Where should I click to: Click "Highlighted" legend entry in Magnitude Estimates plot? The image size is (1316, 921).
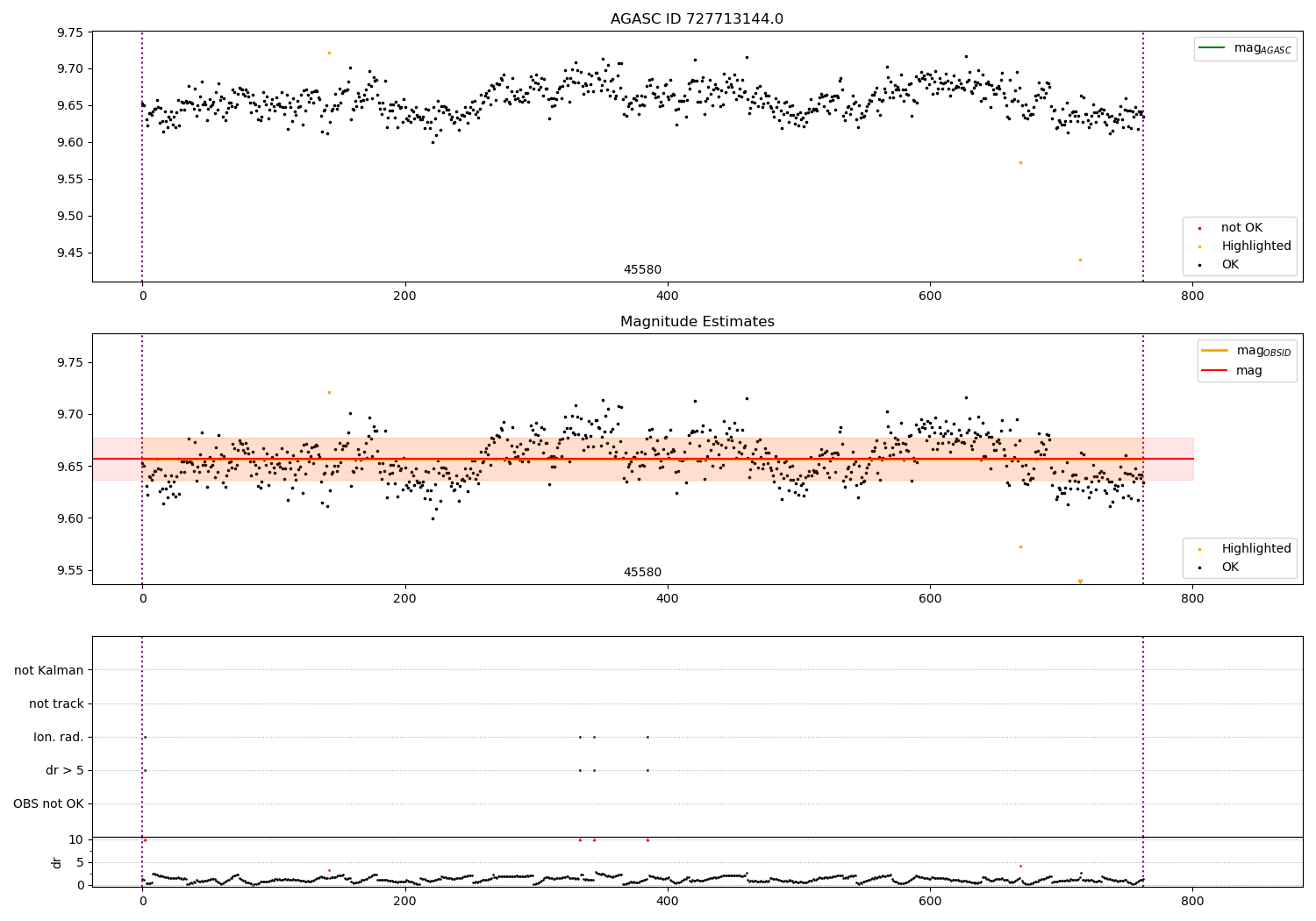click(1256, 549)
